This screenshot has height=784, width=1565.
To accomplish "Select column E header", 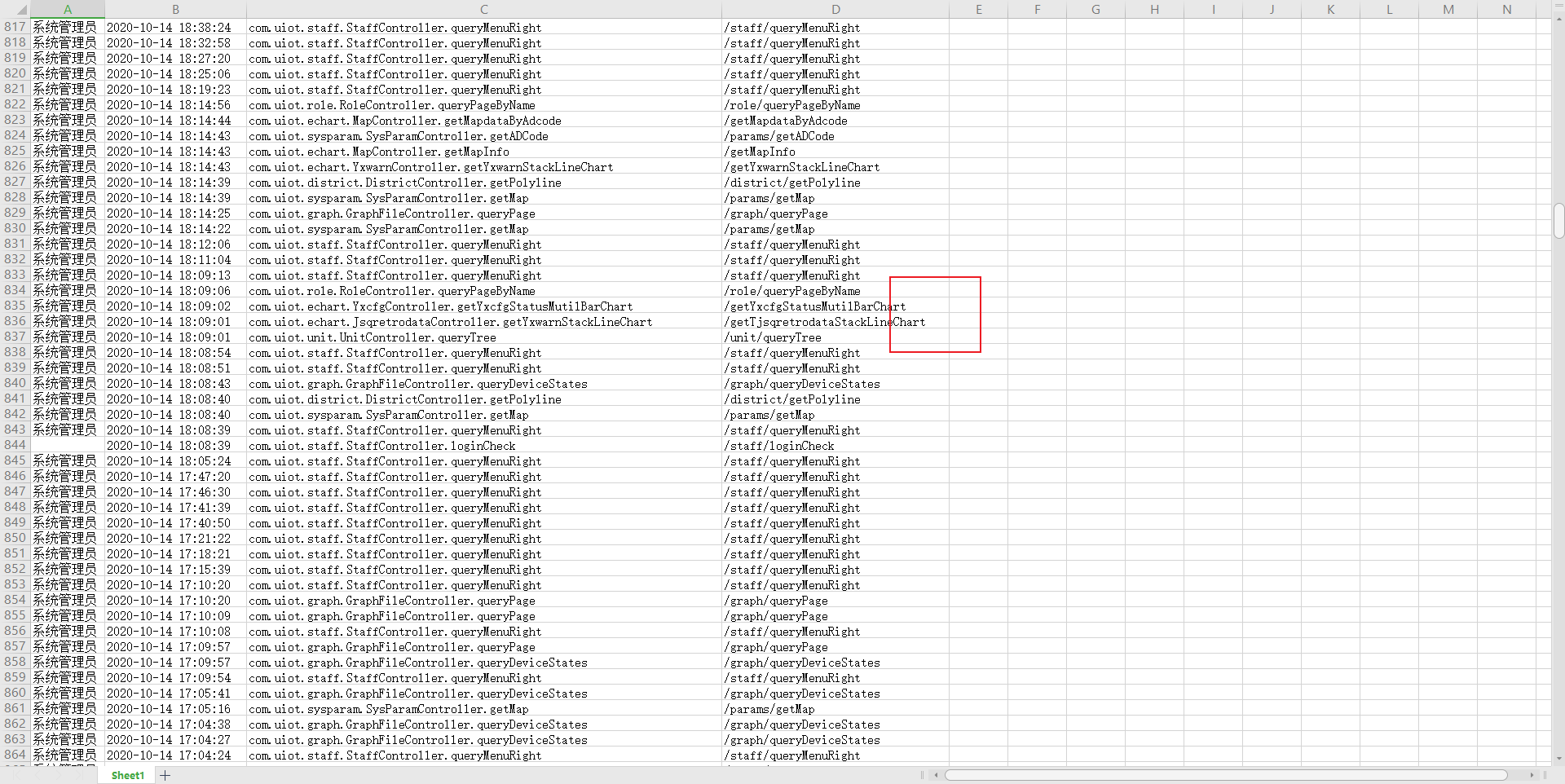I will coord(979,10).
